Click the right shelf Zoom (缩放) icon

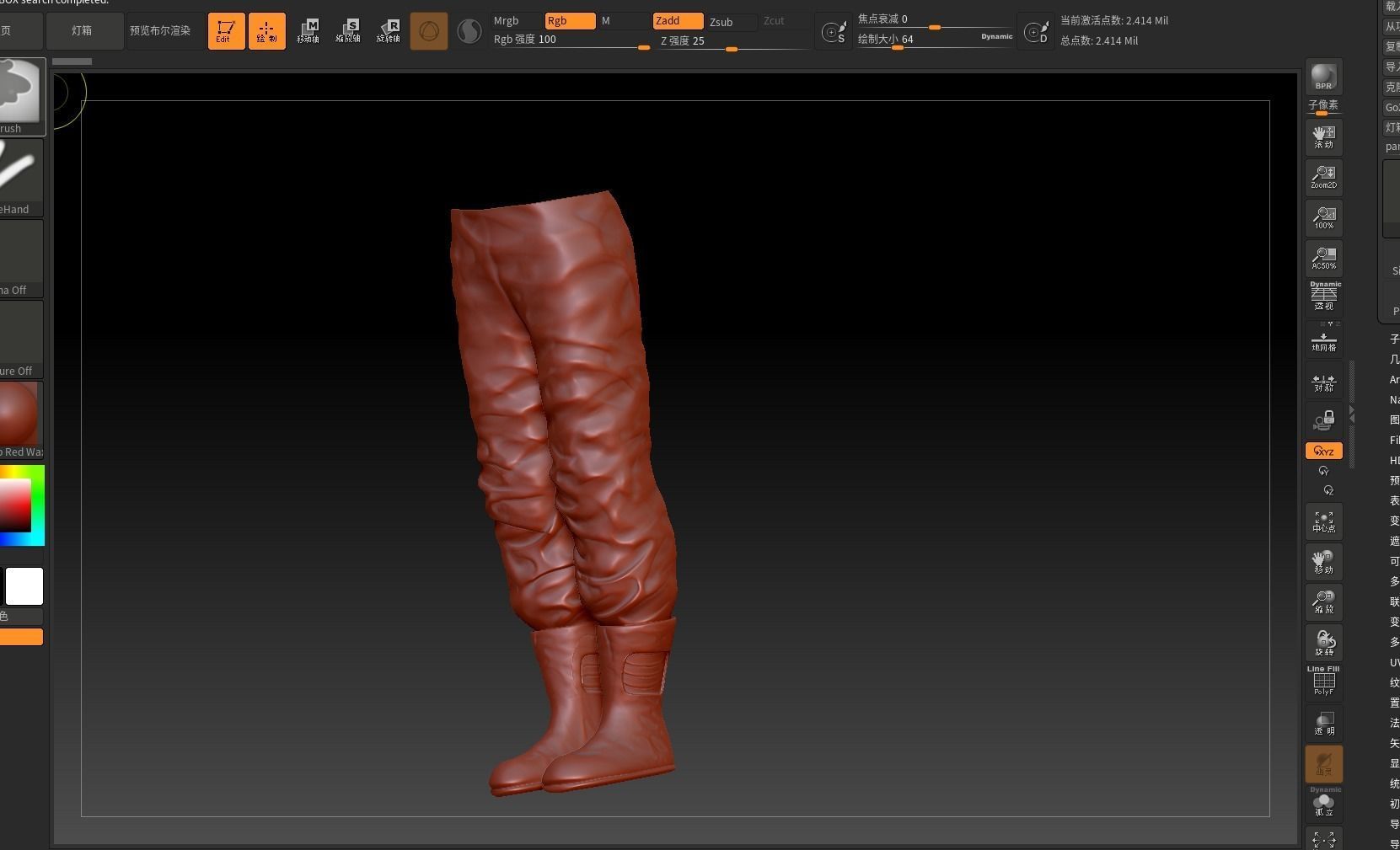pos(1323,602)
